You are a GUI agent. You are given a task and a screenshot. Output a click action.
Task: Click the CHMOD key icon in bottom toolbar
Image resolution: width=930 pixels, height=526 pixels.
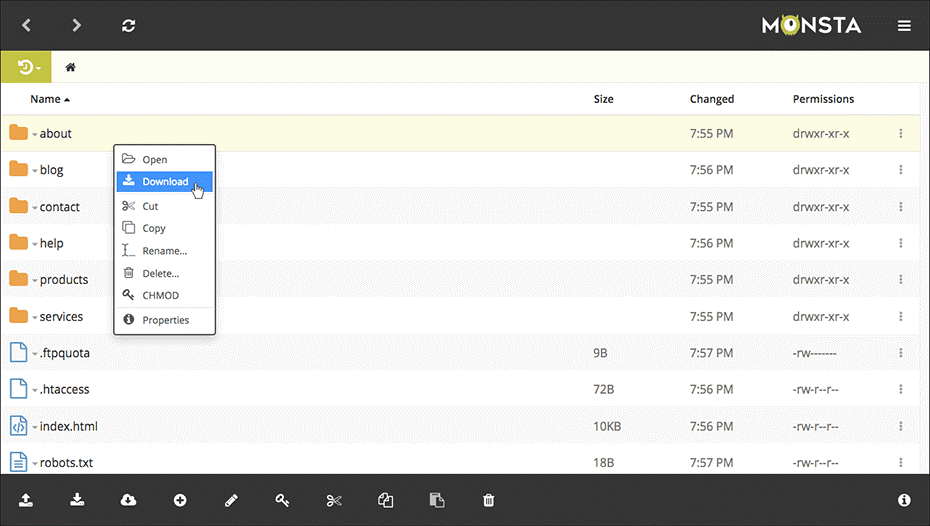pos(282,501)
